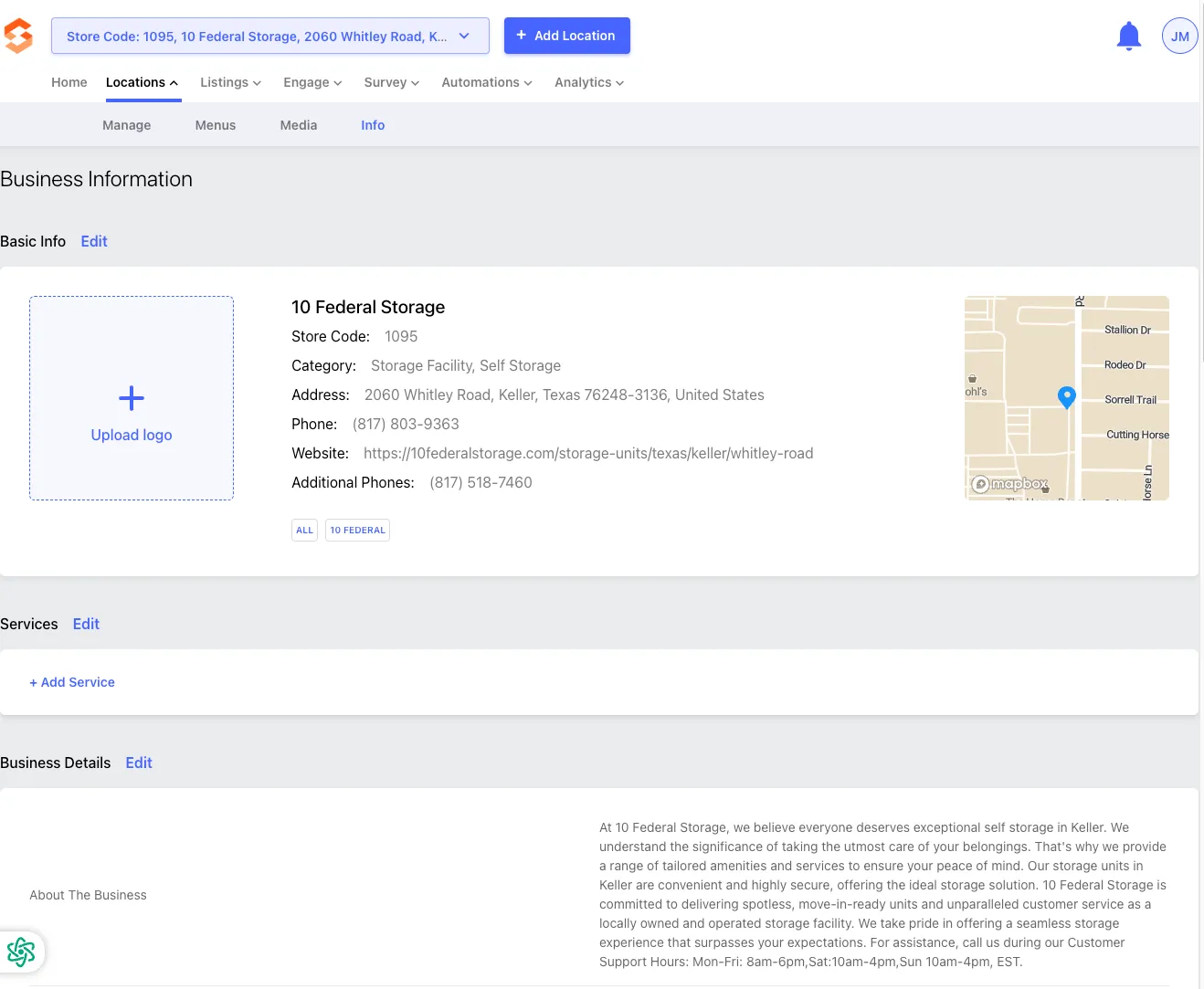Click the 10 FEDERAL tag chip

358,531
